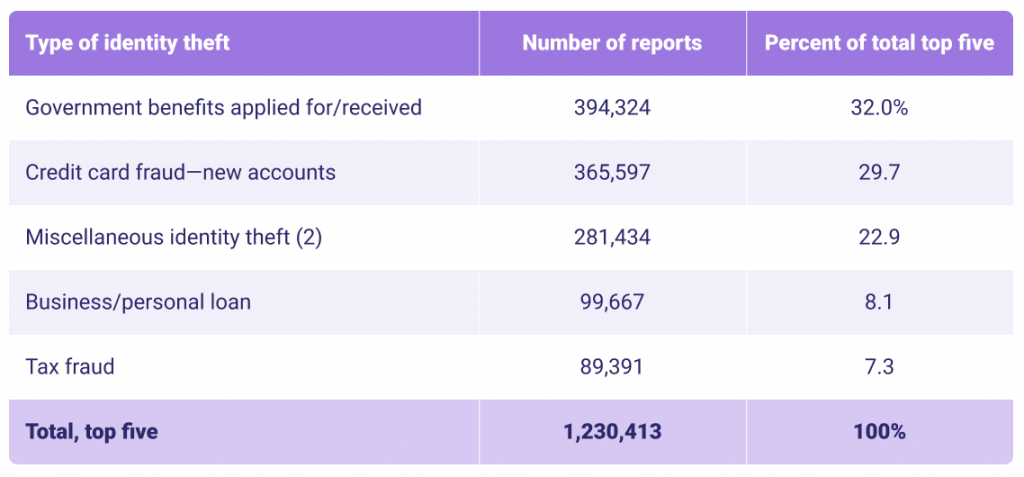This screenshot has width=1024, height=477.
Task: Click the 32.0% percentage cell
Action: [879, 107]
